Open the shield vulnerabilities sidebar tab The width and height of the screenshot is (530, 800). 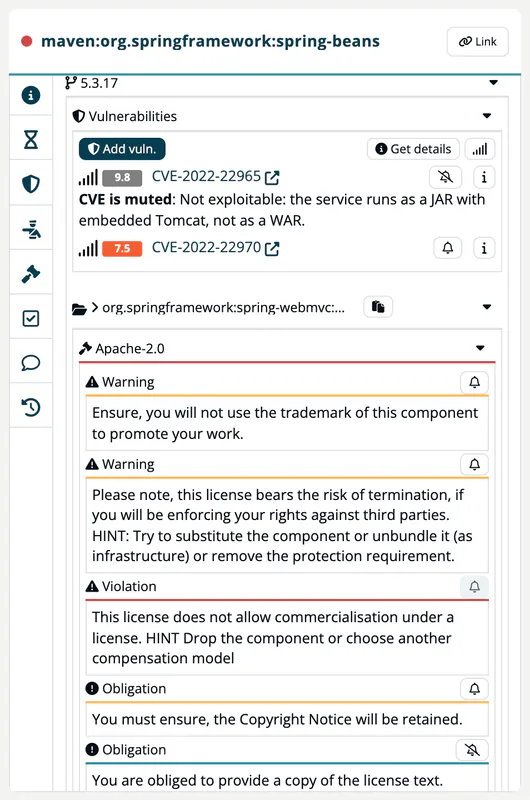pos(31,184)
